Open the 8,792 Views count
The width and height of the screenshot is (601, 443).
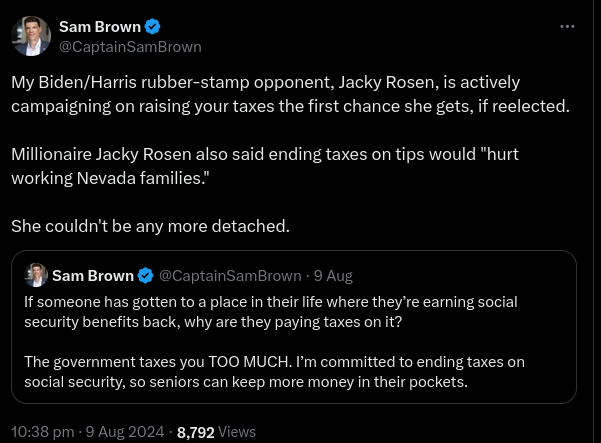click(x=196, y=432)
